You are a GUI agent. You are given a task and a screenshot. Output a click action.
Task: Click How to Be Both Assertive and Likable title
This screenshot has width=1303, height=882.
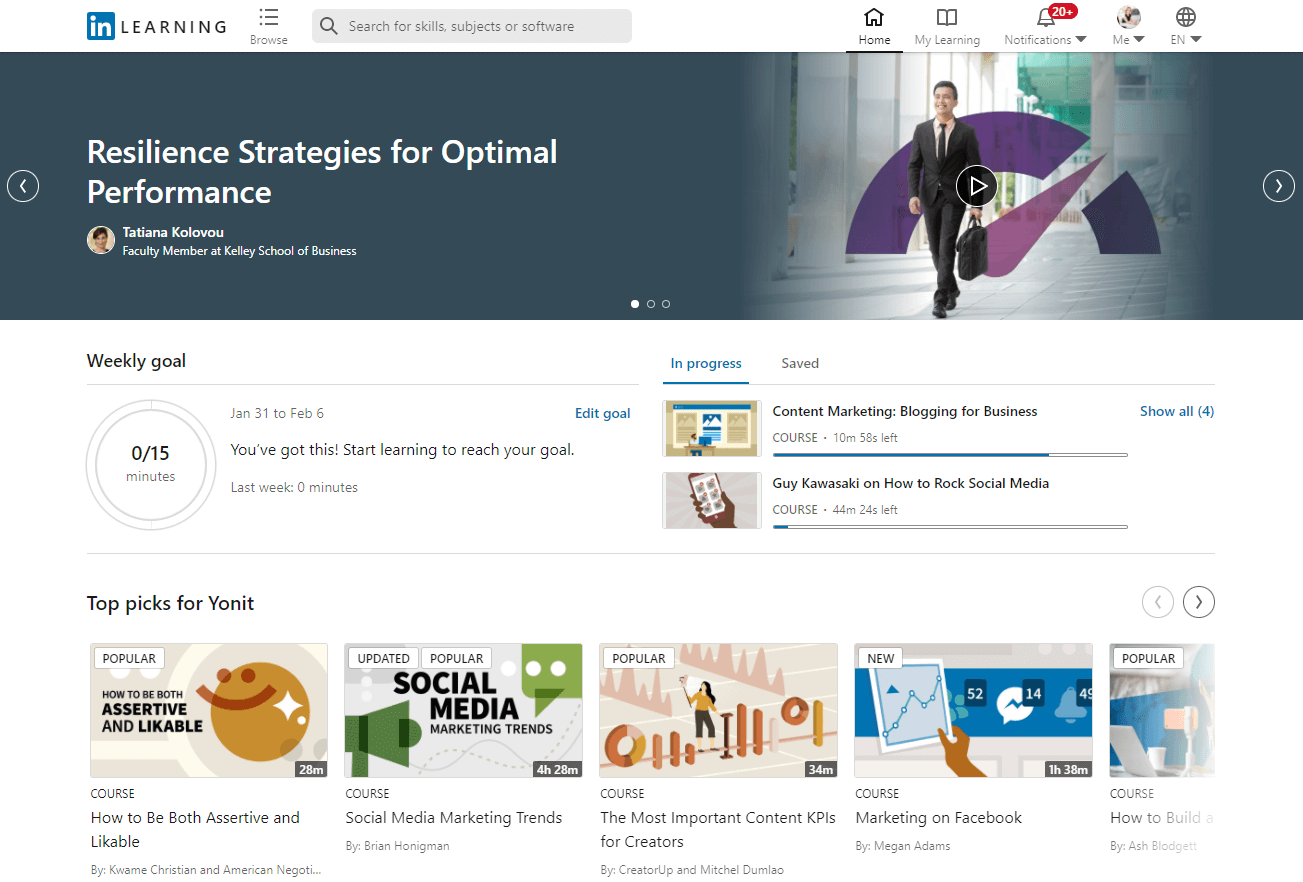tap(195, 829)
